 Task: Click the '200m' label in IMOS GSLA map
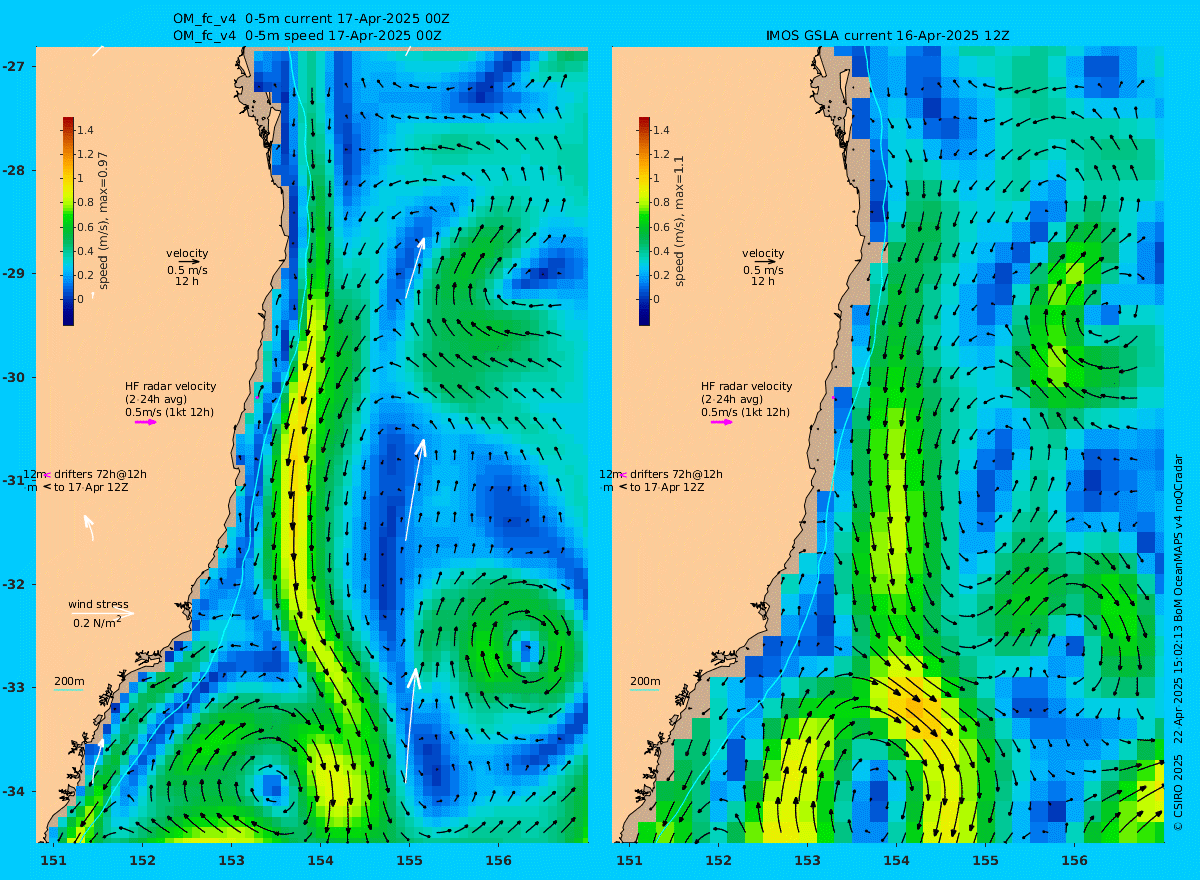(645, 681)
